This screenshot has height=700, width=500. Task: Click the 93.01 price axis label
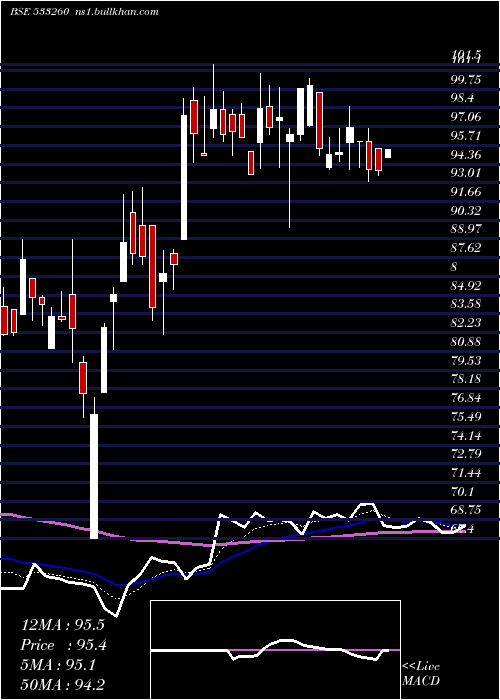point(466,173)
